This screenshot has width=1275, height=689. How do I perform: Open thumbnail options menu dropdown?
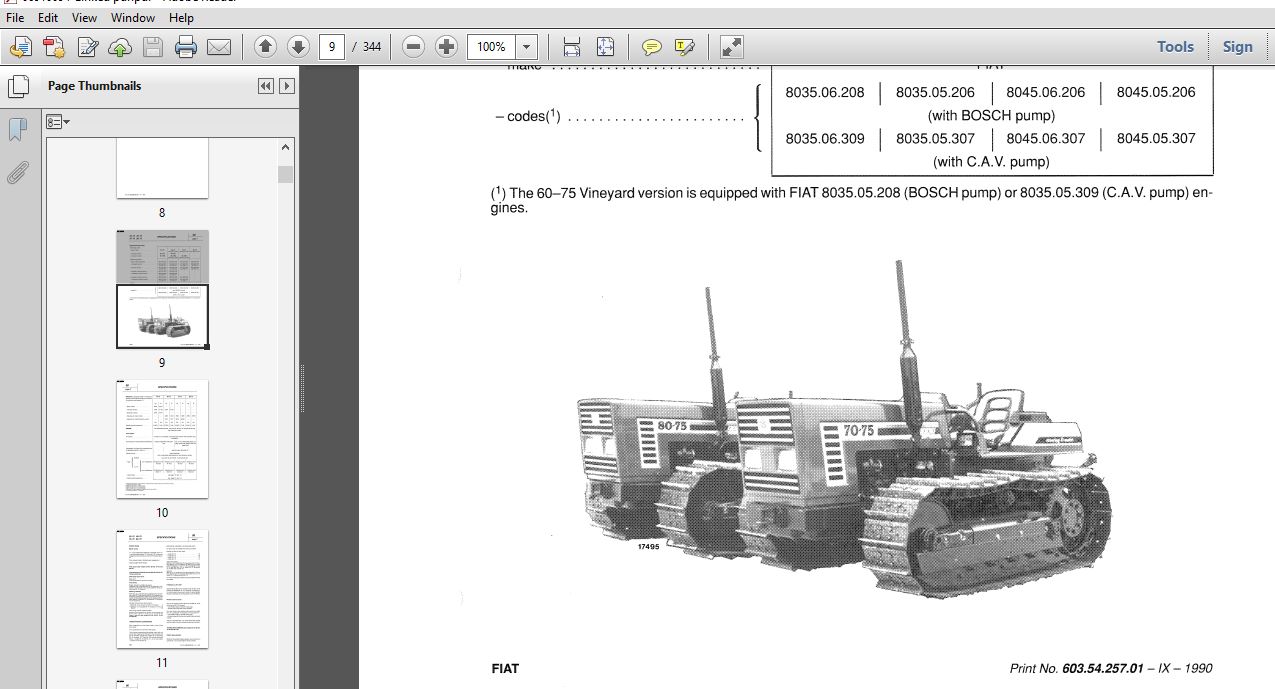59,121
